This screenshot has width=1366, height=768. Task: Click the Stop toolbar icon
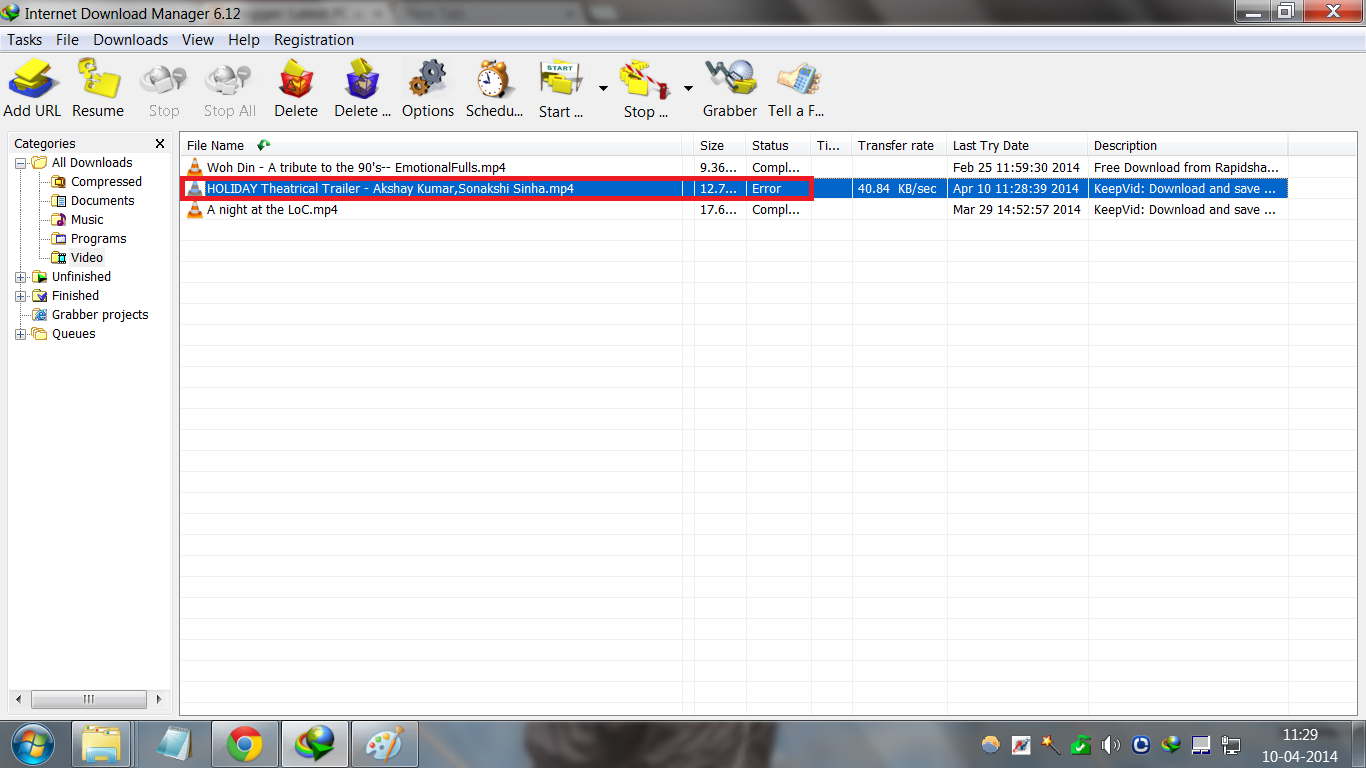(x=163, y=88)
